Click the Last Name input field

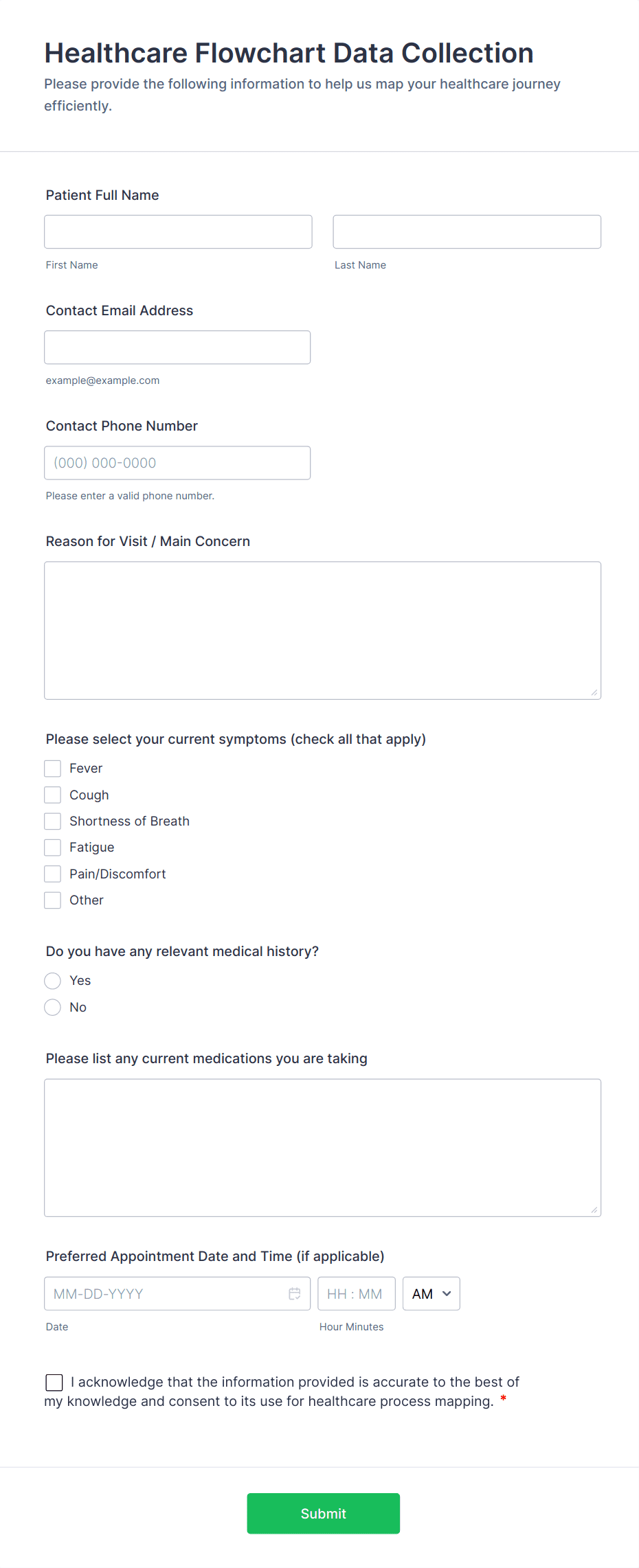(467, 231)
